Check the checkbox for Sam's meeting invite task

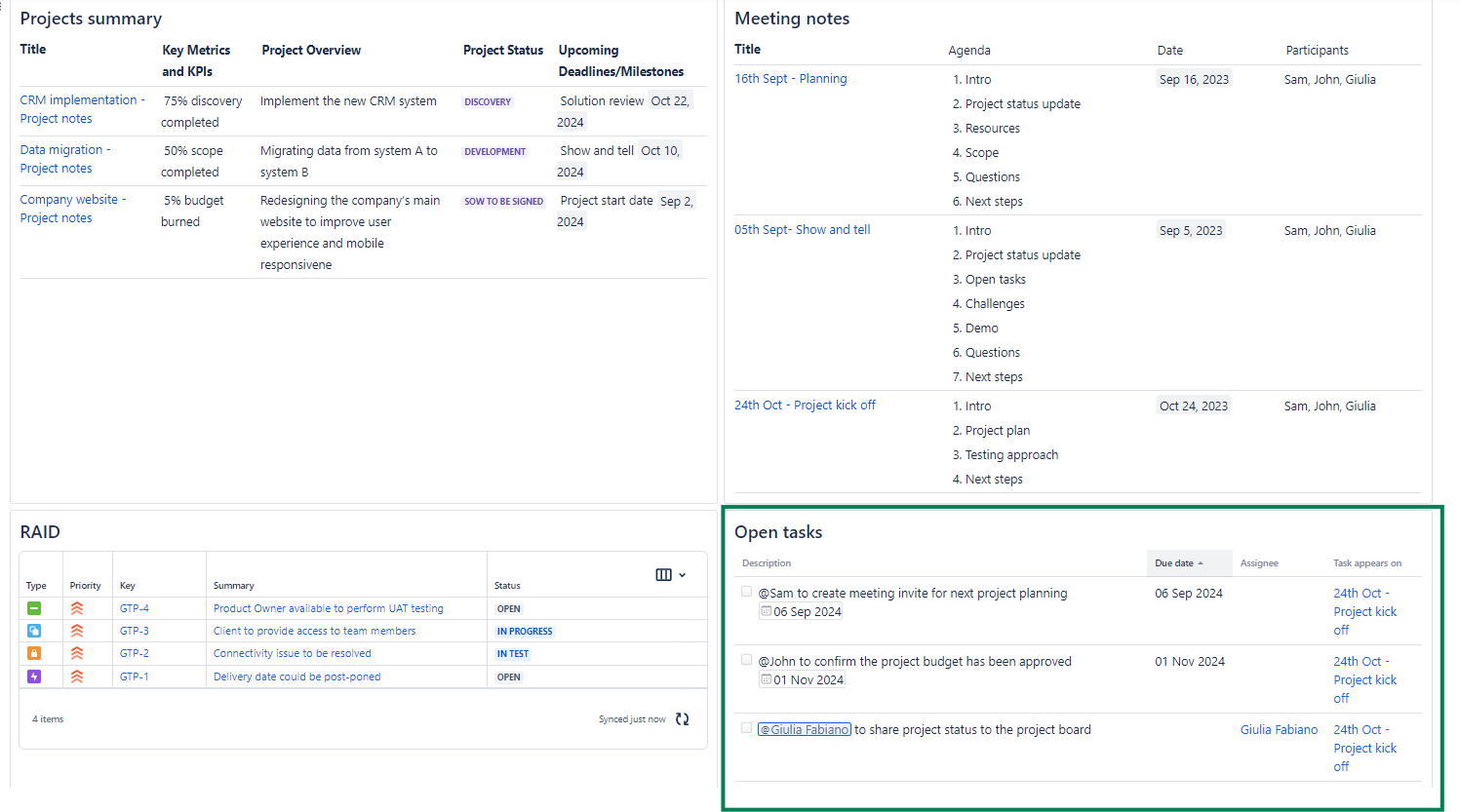(x=746, y=591)
